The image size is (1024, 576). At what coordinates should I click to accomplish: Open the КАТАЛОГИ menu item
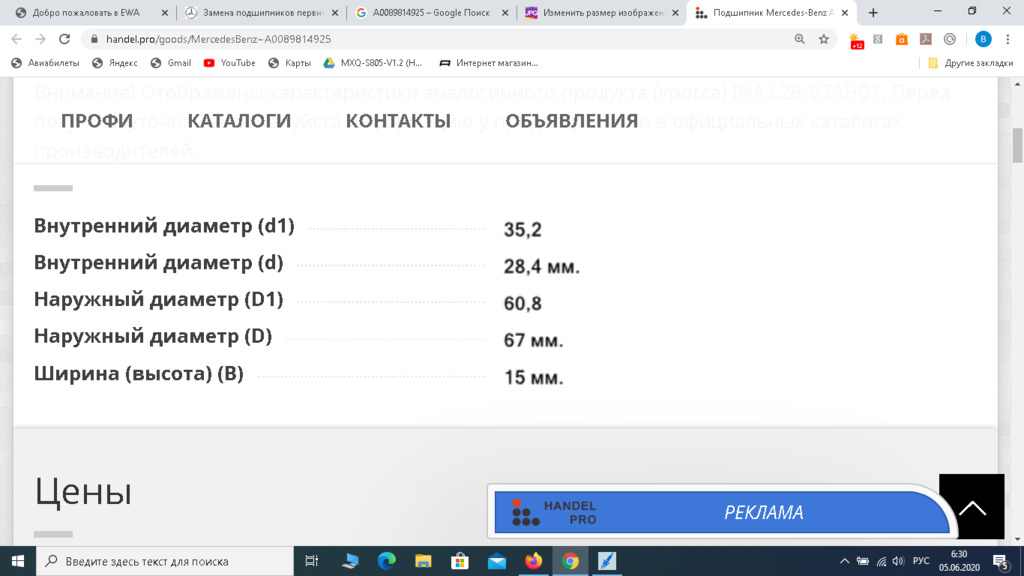click(239, 121)
